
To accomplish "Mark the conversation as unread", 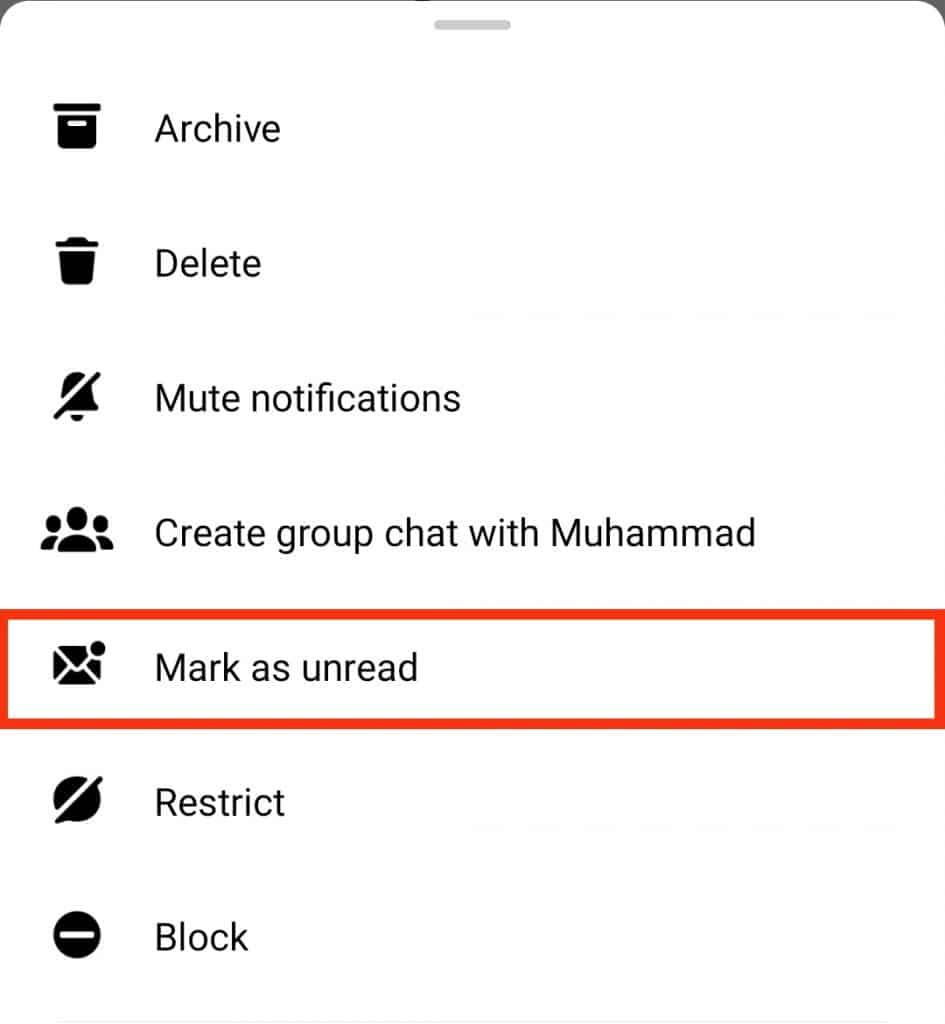I will pos(286,667).
